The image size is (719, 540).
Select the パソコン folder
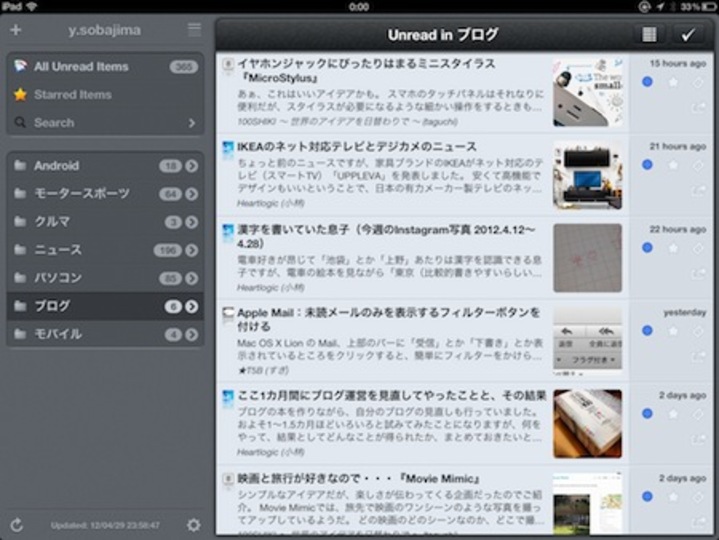coord(105,278)
